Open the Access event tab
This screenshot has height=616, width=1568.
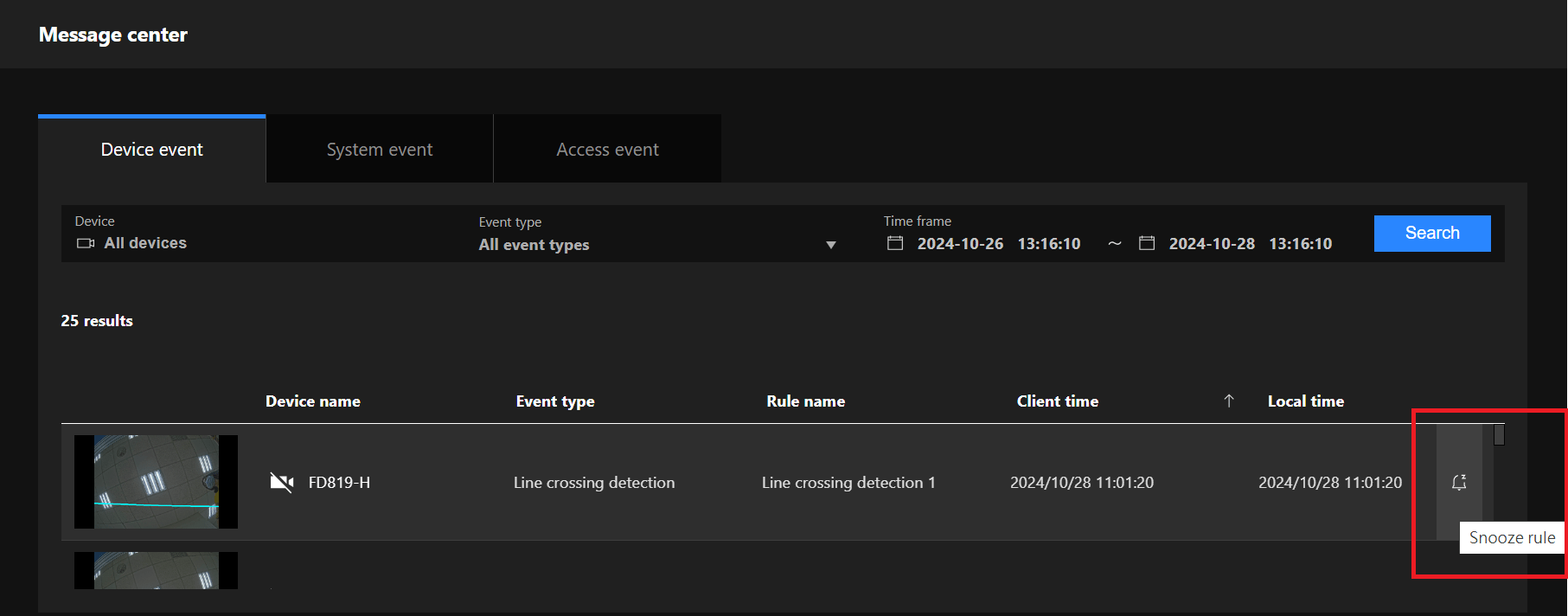pyautogui.click(x=607, y=150)
